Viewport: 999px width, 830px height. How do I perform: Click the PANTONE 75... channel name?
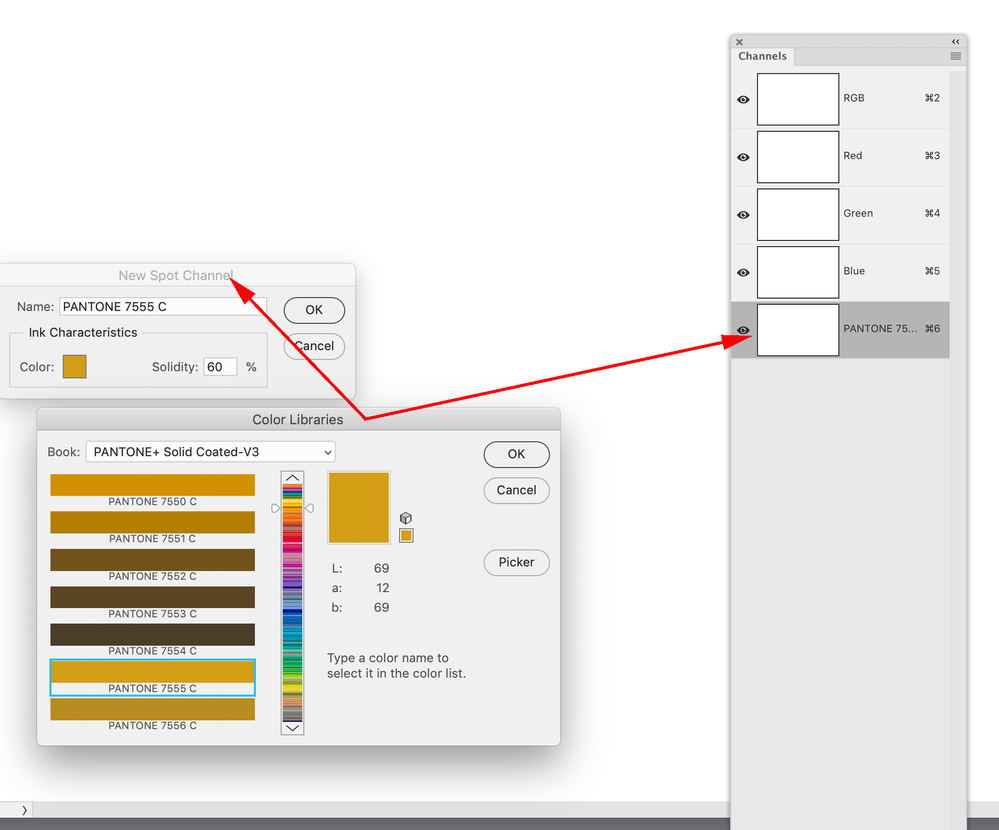tap(880, 329)
